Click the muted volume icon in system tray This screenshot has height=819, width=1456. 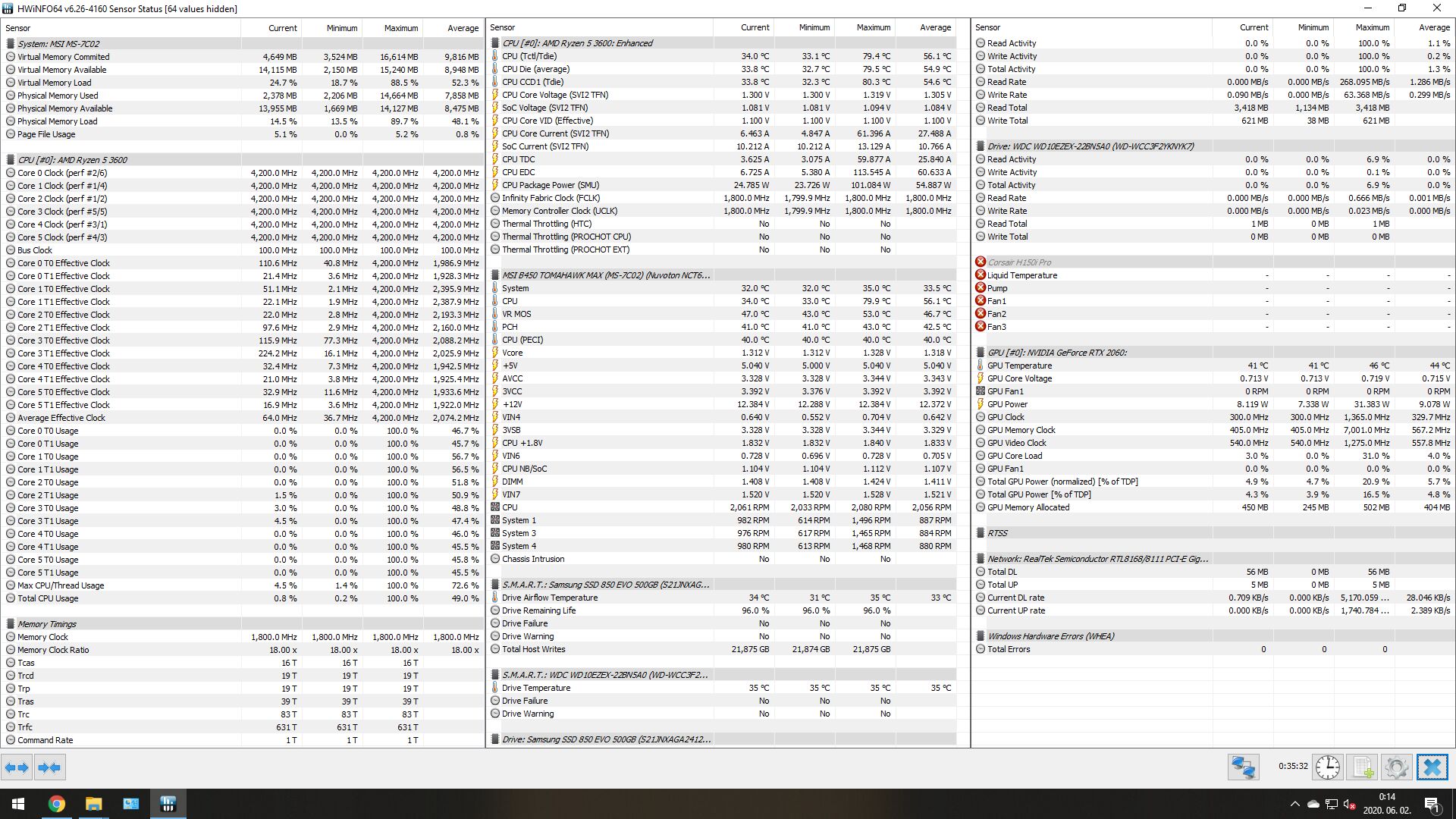point(1349,804)
